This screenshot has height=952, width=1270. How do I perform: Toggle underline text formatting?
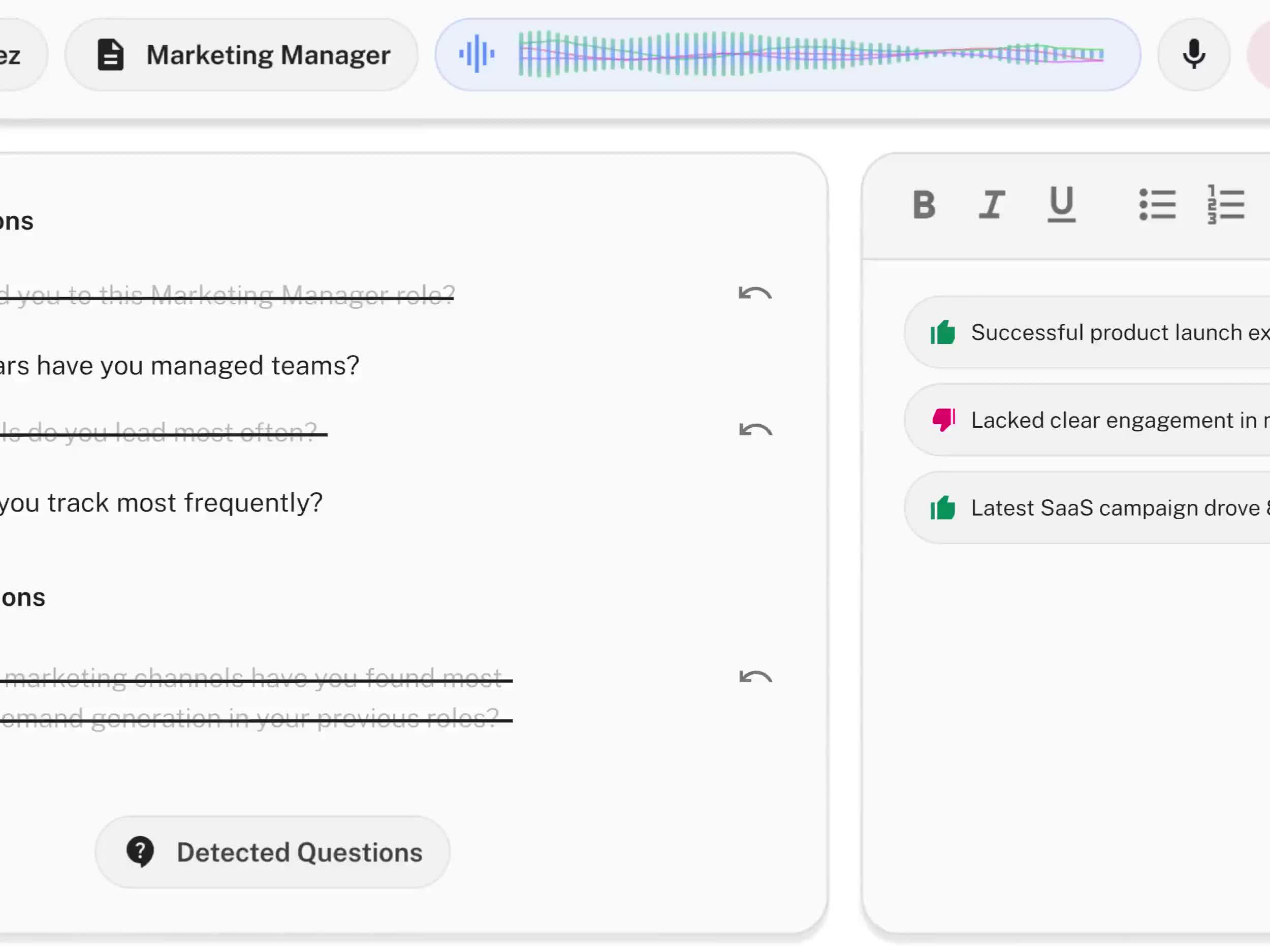click(x=1061, y=204)
